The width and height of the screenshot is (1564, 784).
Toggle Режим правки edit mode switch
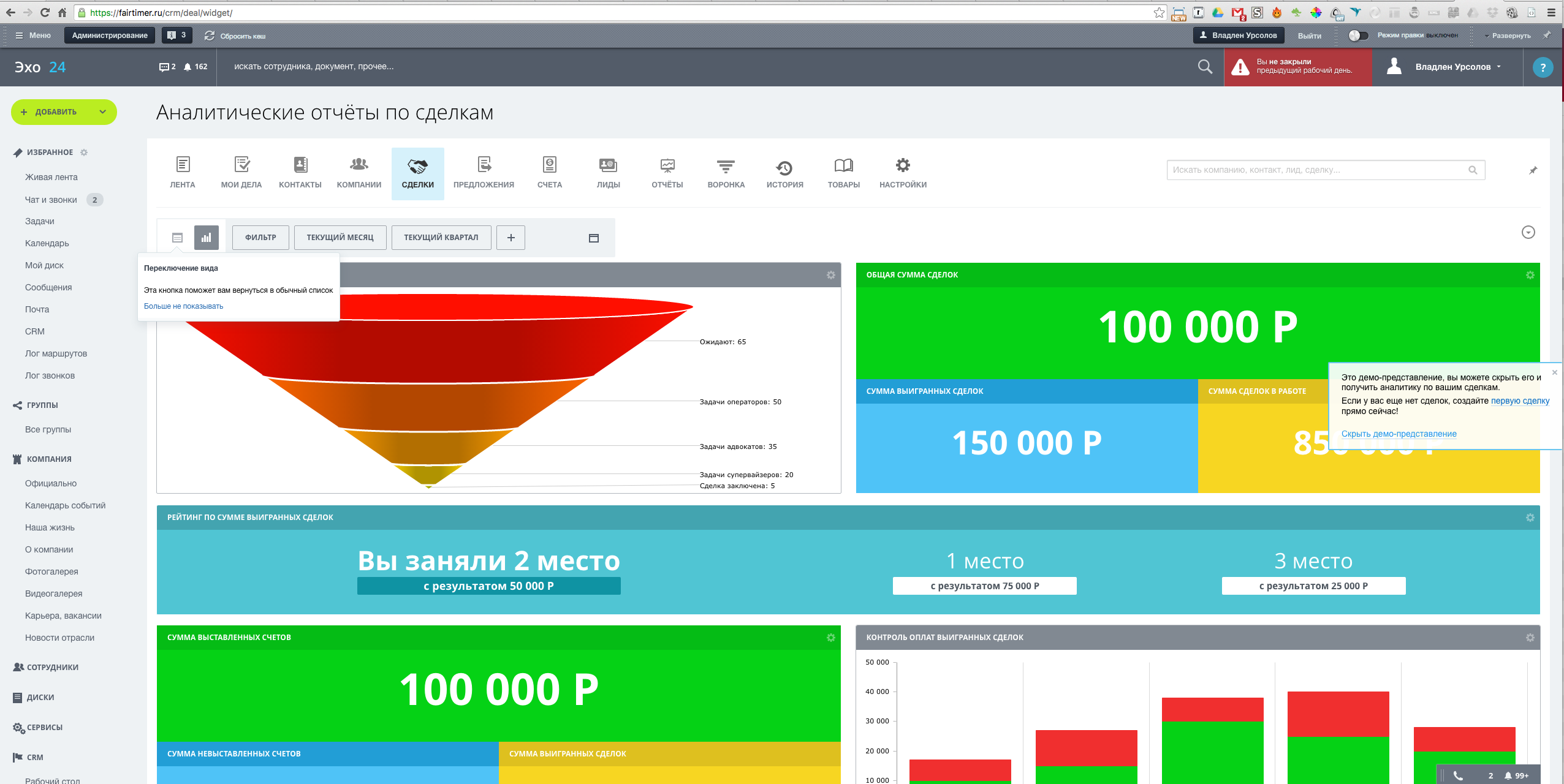tap(1358, 36)
